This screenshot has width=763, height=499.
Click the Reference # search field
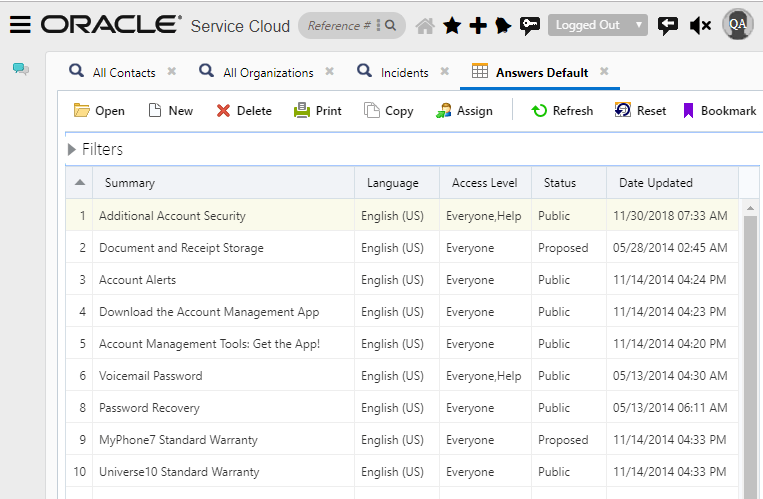tap(339, 25)
